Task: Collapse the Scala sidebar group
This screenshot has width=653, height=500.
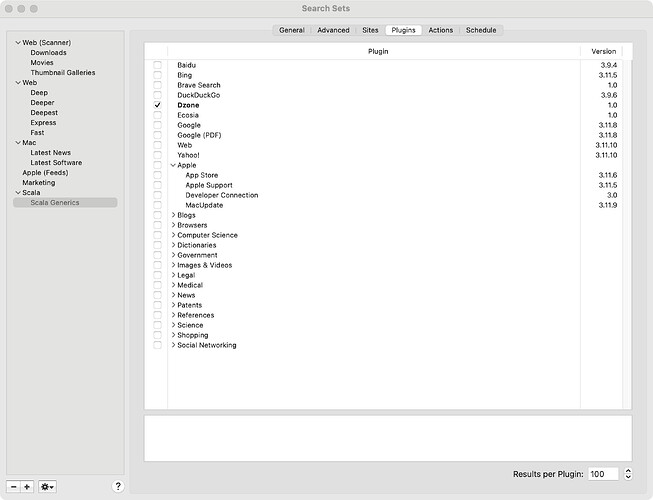Action: 18,192
